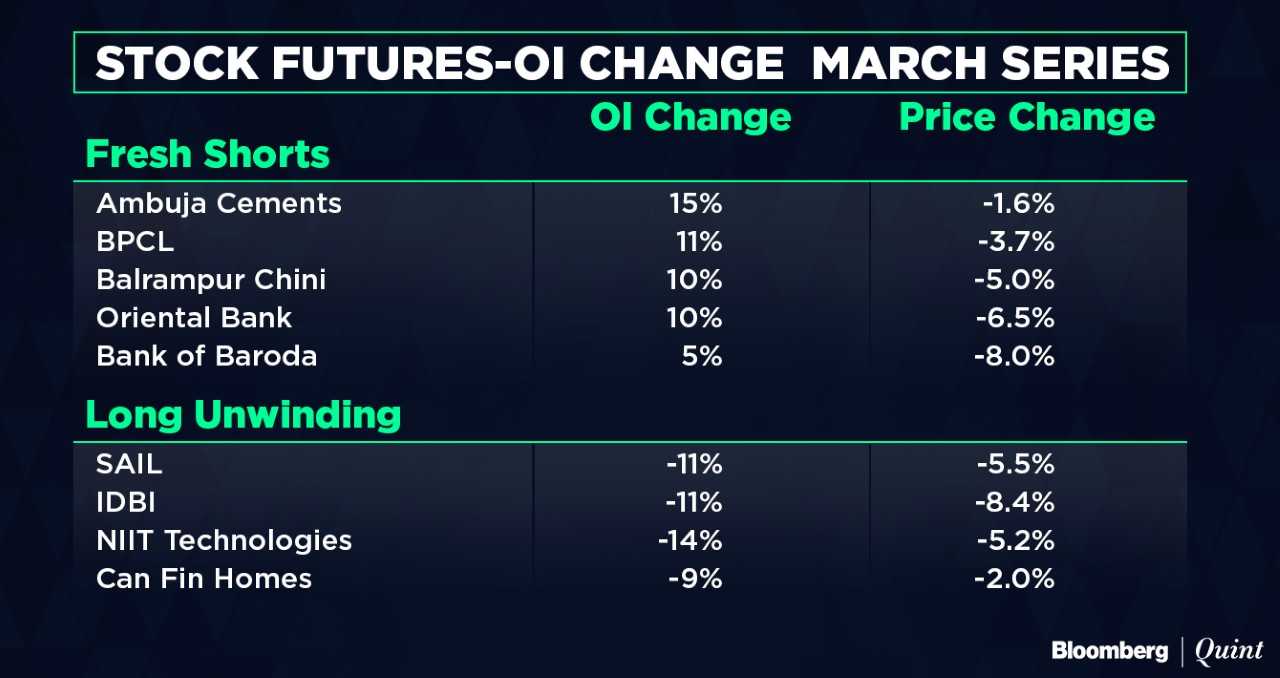Click Bank of Baroda -8.0% price change
1280x678 pixels.
tap(1014, 356)
